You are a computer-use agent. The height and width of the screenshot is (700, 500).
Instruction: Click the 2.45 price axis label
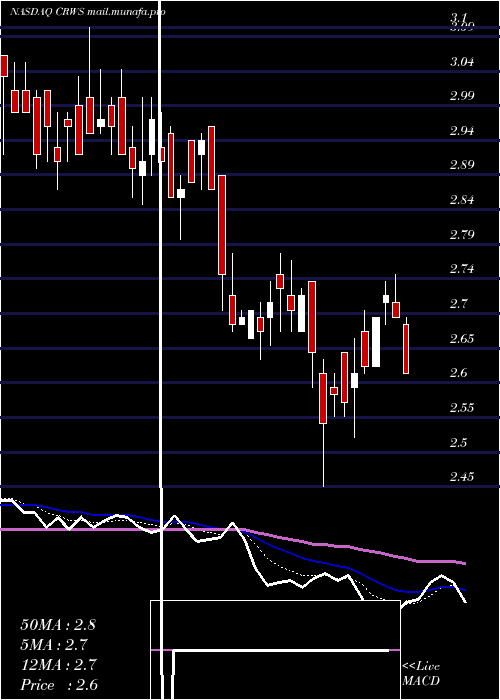[x=462, y=477]
